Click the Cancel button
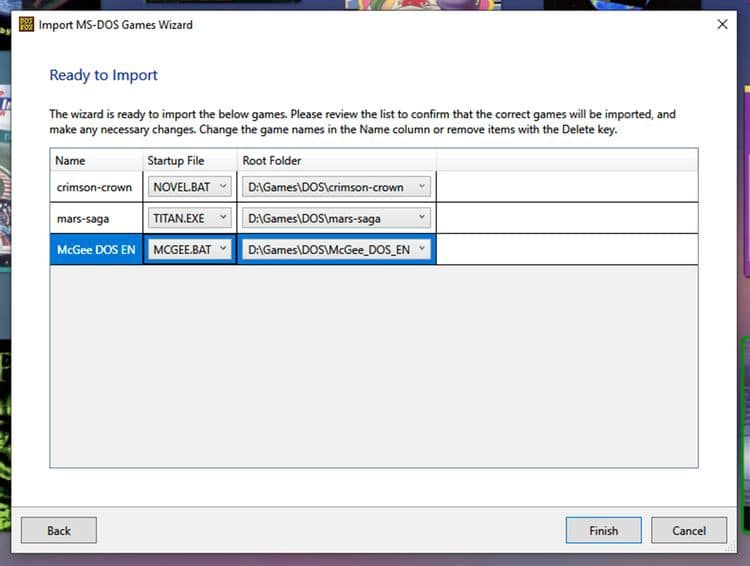The height and width of the screenshot is (566, 750). [689, 530]
